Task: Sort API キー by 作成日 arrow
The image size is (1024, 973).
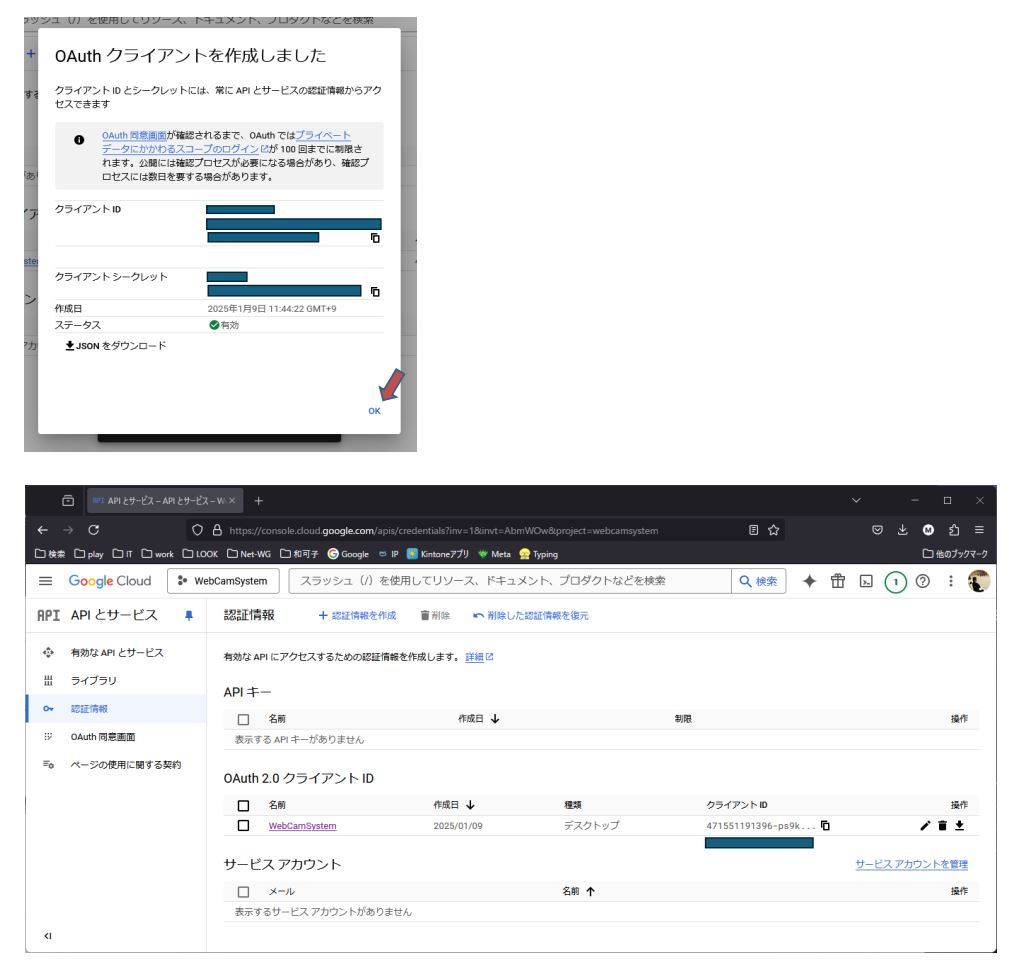Action: click(495, 718)
